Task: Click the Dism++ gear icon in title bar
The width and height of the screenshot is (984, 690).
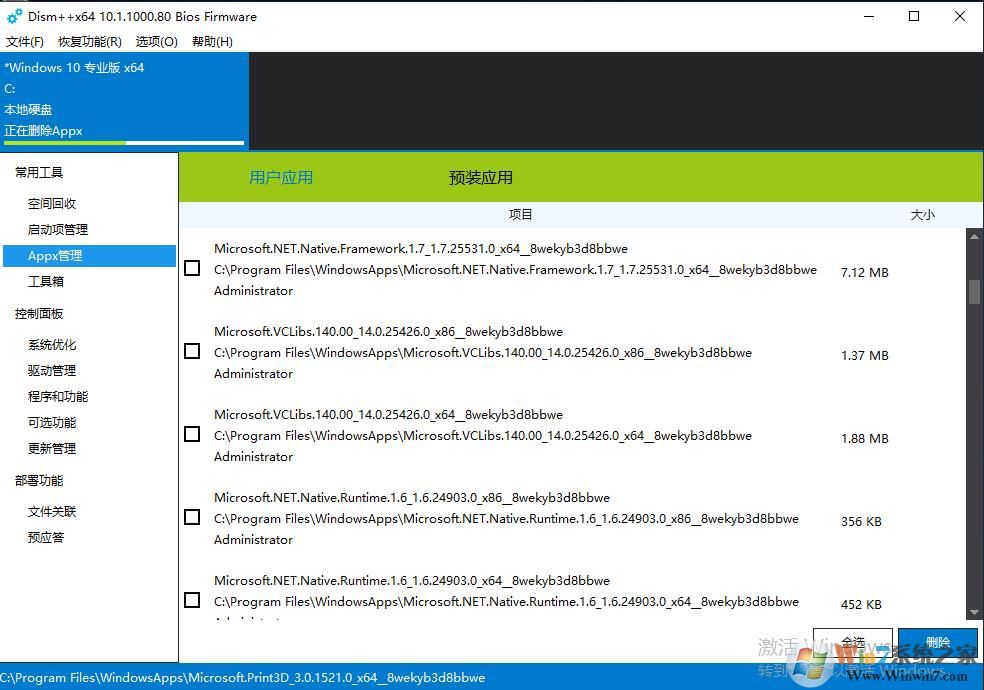Action: (14, 16)
